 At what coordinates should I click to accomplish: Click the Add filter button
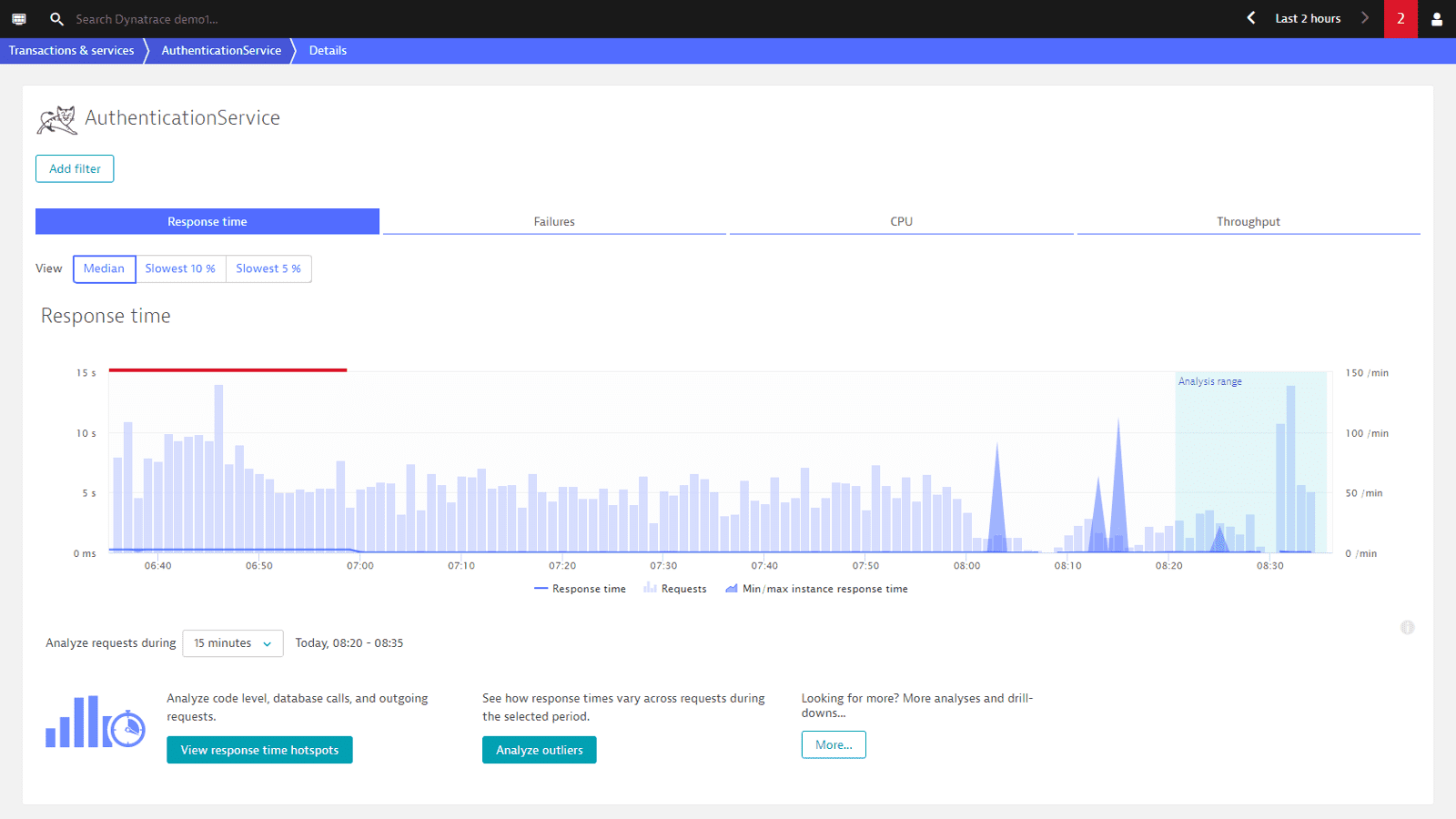[x=75, y=168]
